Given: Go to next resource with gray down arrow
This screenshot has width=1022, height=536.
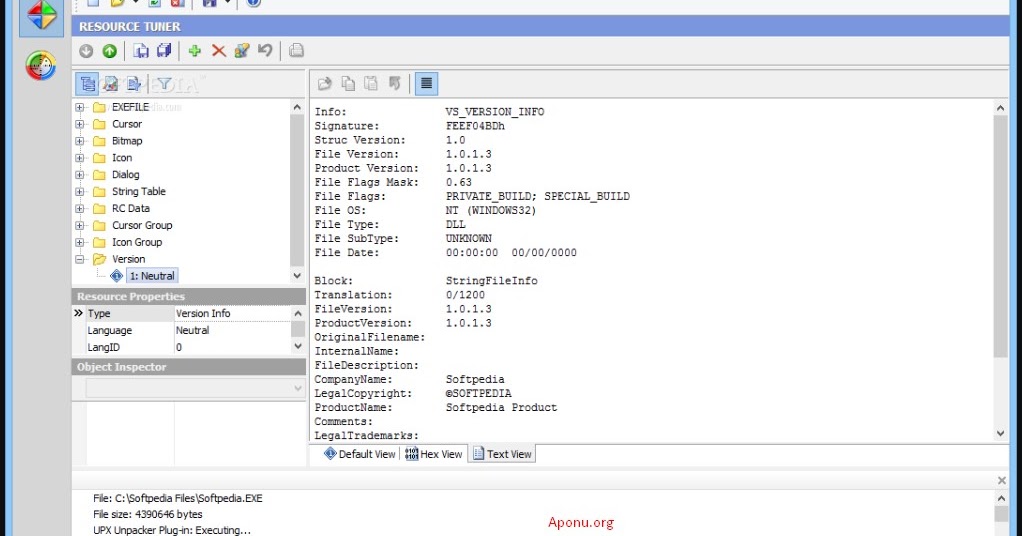Looking at the screenshot, I should point(86,51).
